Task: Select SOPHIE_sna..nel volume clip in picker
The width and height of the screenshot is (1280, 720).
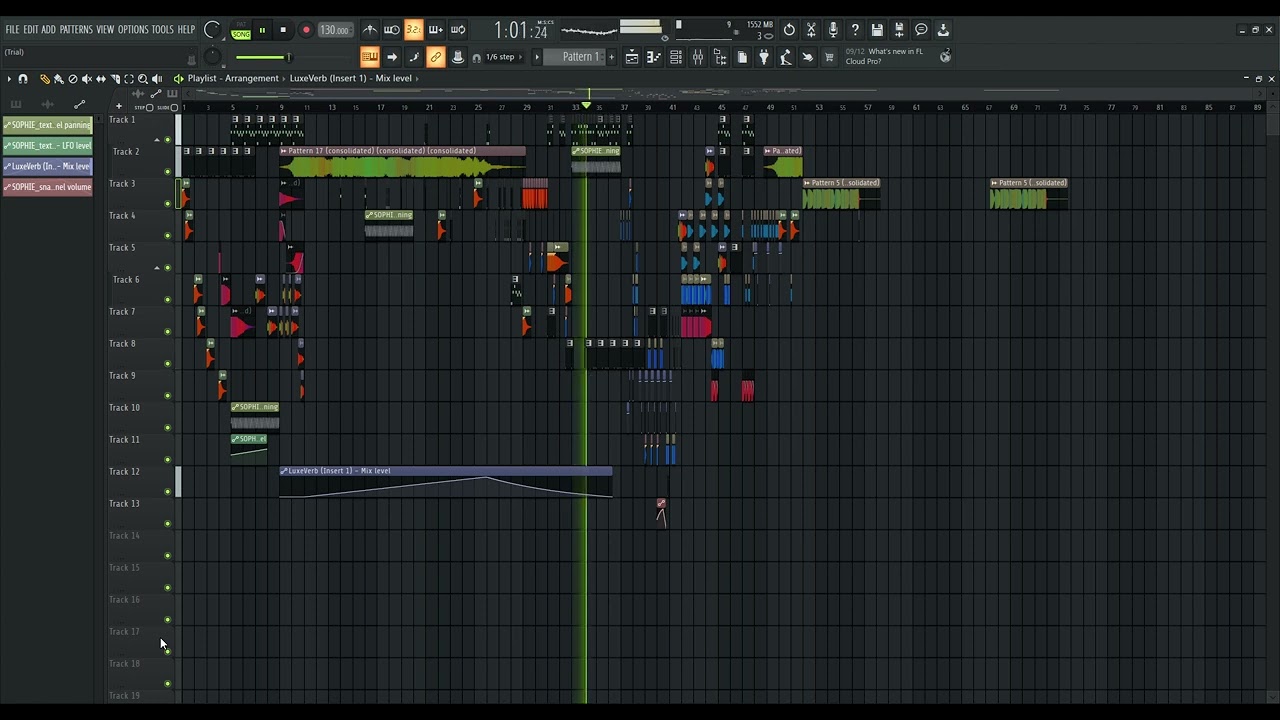Action: [48, 187]
